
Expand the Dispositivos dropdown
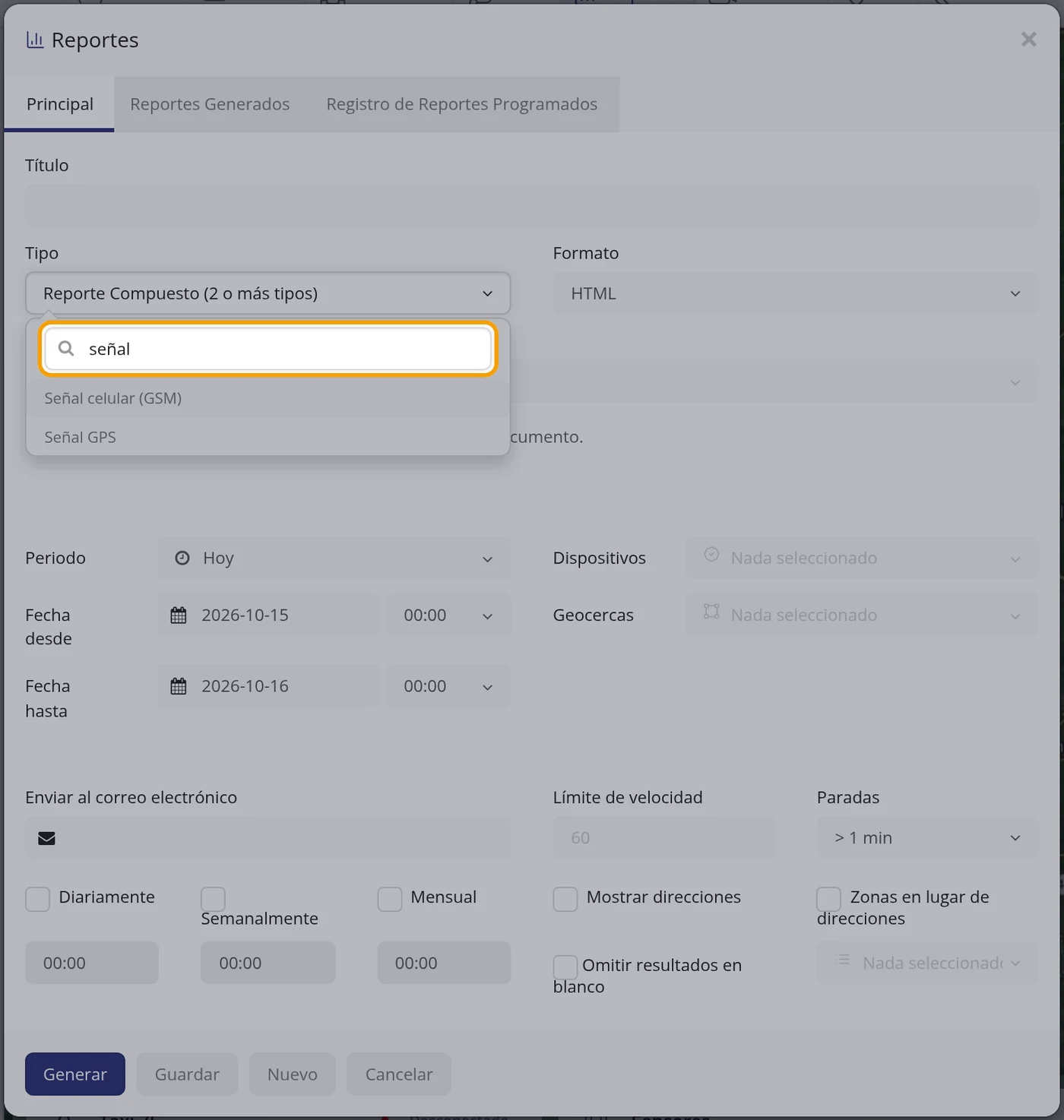[x=862, y=558]
